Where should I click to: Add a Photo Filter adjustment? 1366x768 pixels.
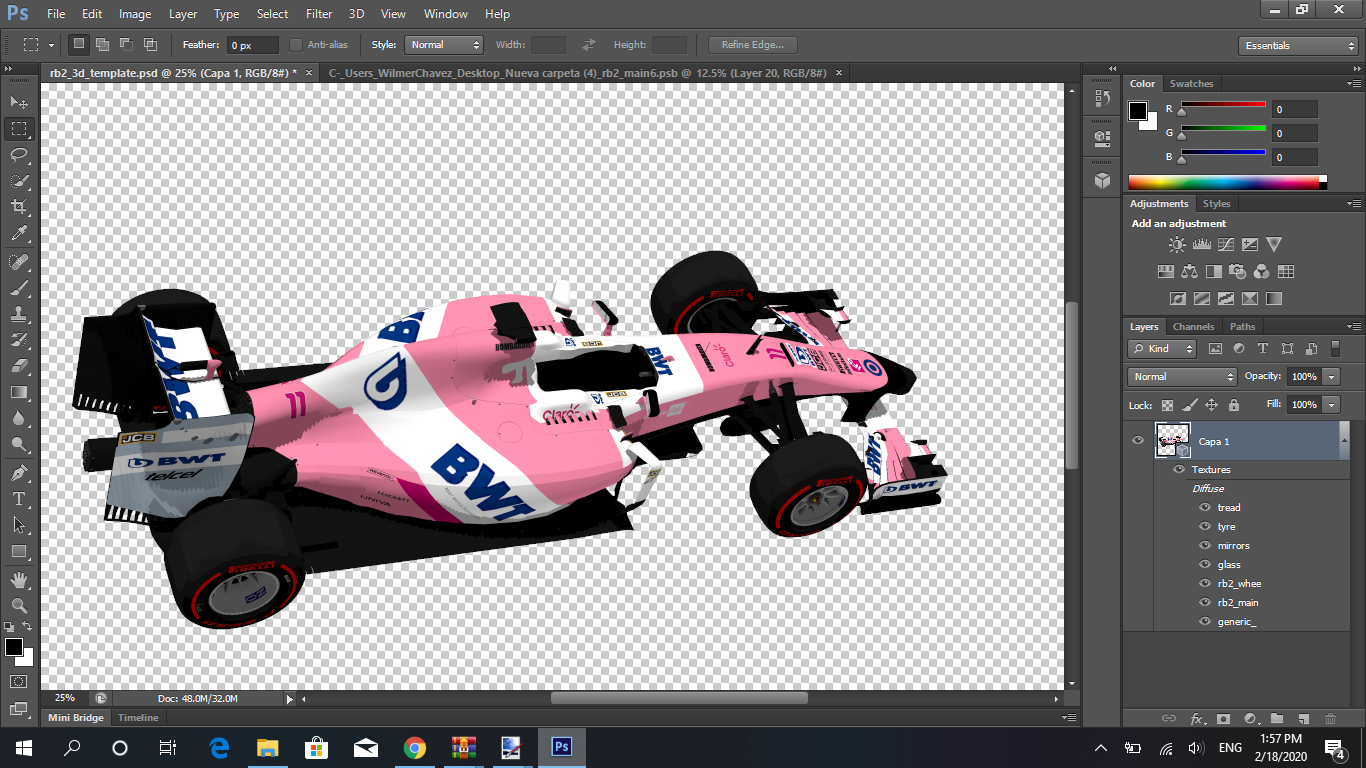click(x=1237, y=271)
